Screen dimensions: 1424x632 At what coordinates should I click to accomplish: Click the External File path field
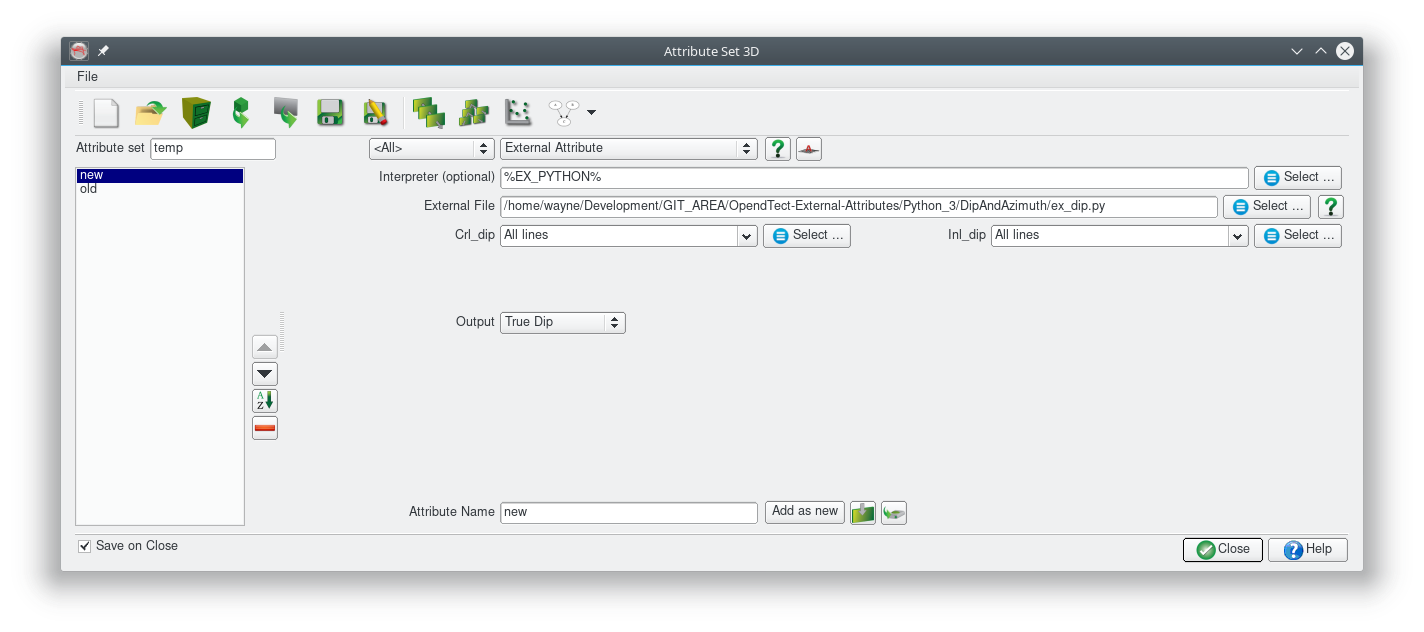(859, 207)
